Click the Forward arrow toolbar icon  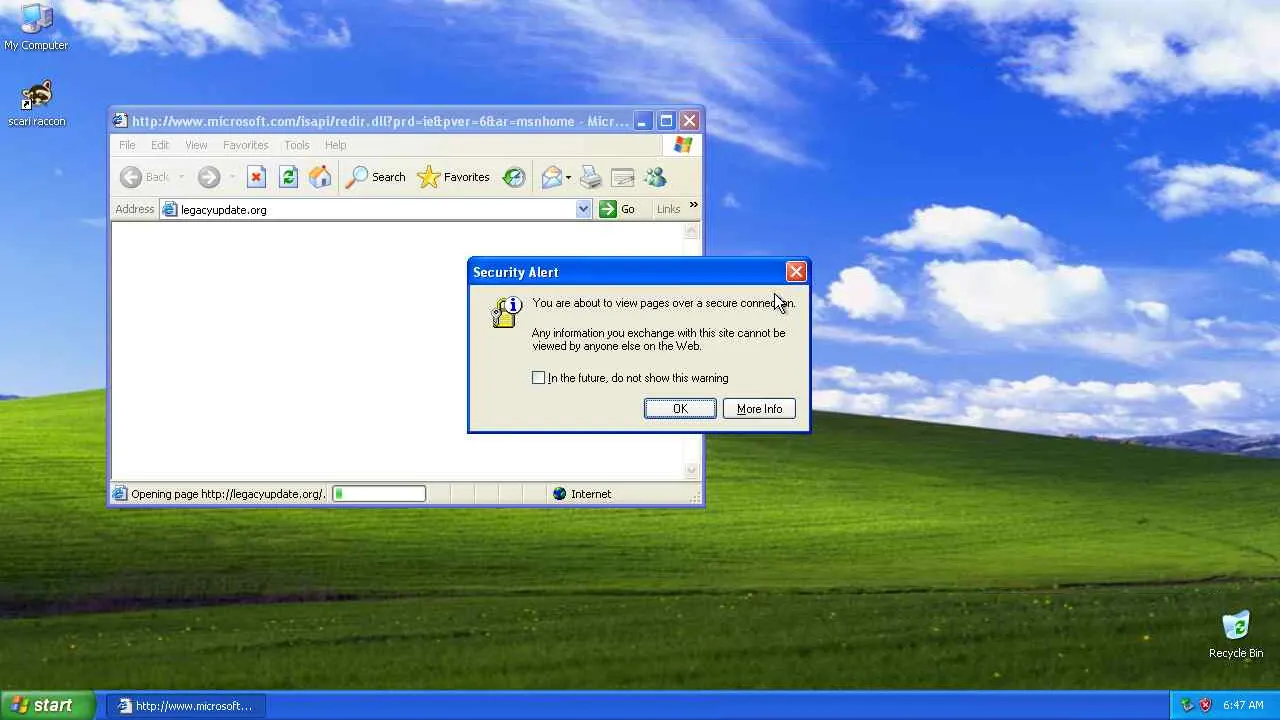click(208, 177)
